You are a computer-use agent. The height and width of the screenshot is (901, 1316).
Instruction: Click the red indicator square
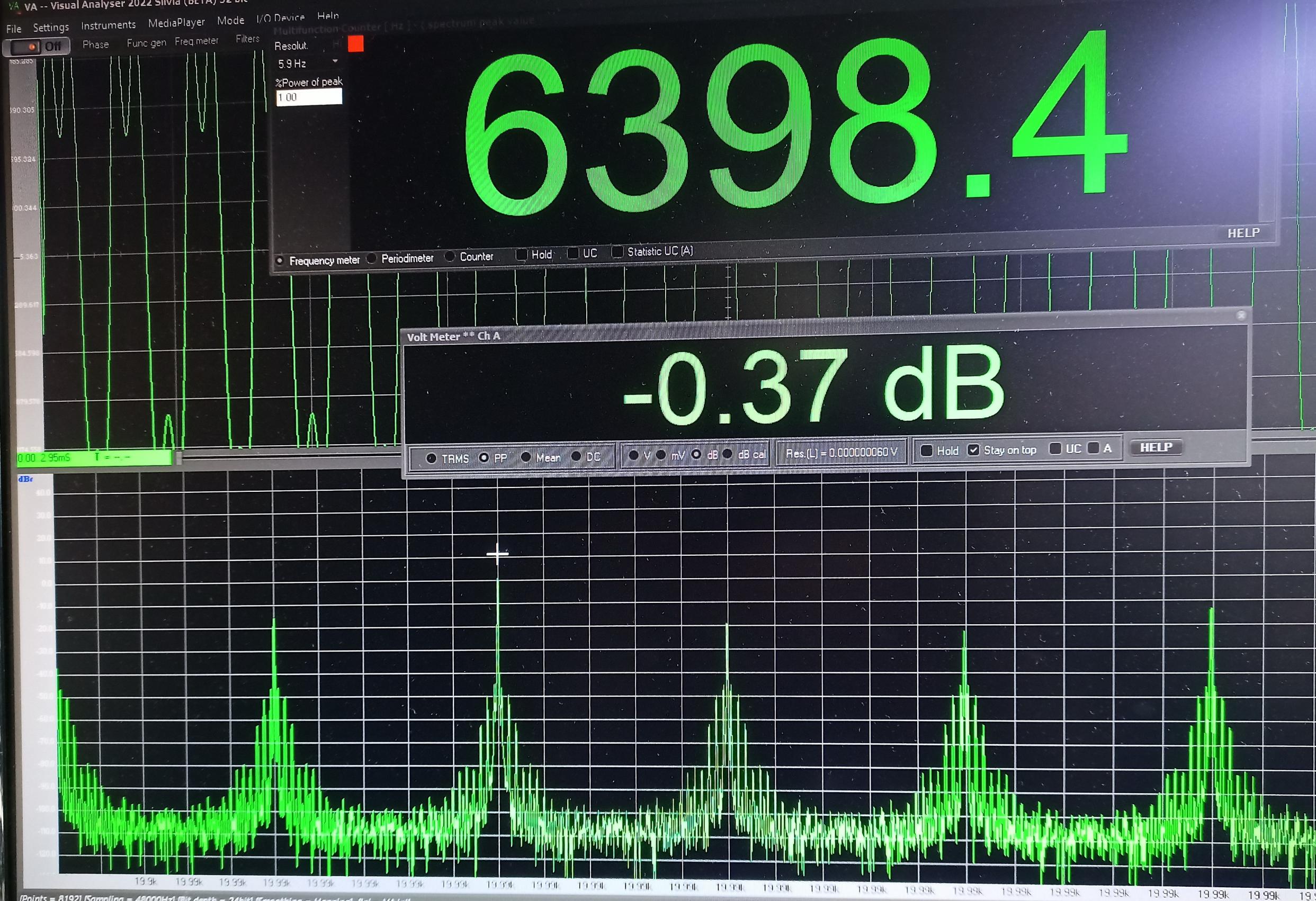click(x=356, y=43)
